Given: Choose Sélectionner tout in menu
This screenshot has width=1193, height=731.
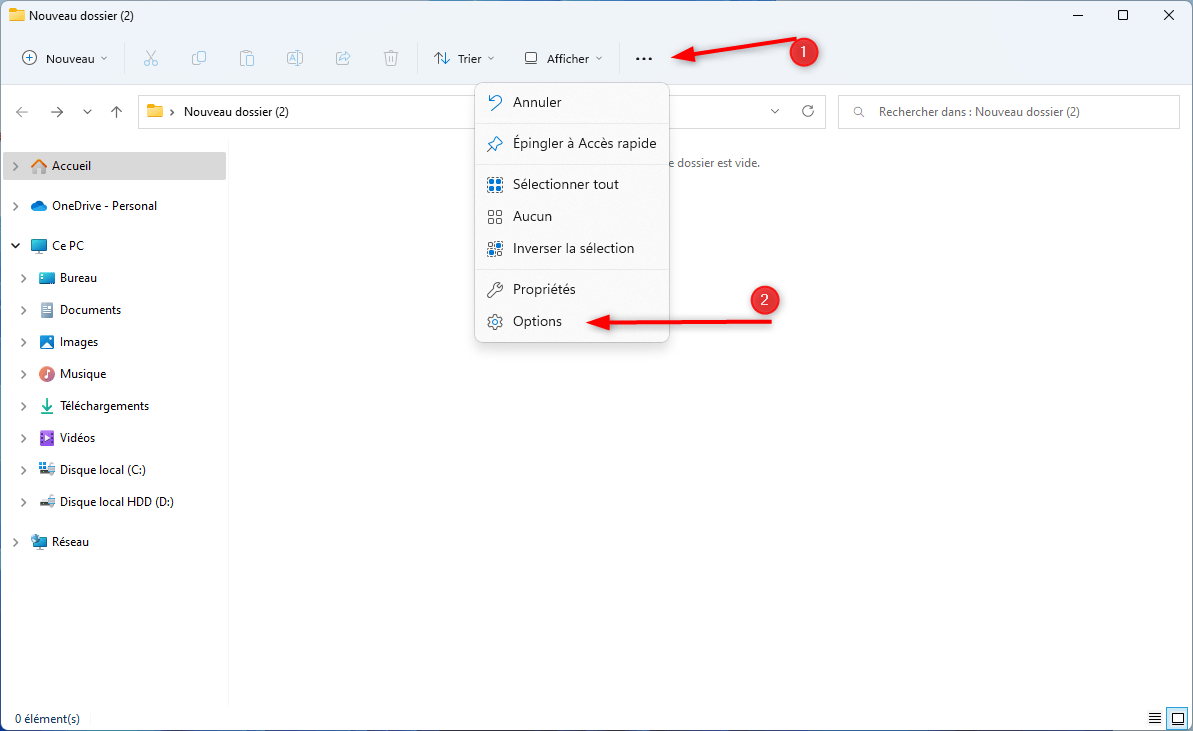Looking at the screenshot, I should pos(572,185).
